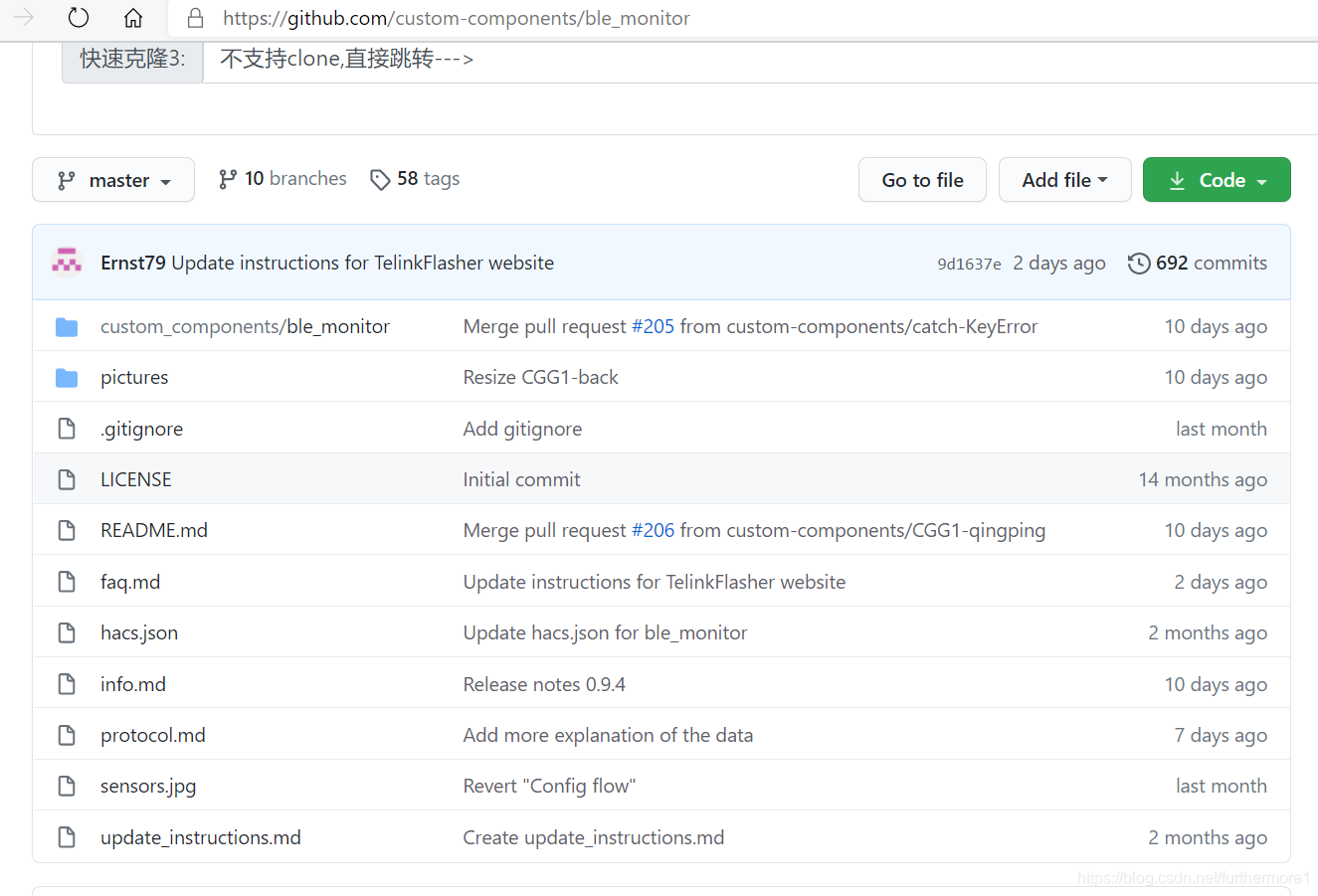This screenshot has width=1318, height=896.
Task: Click the forward navigation arrow
Action: point(24,18)
